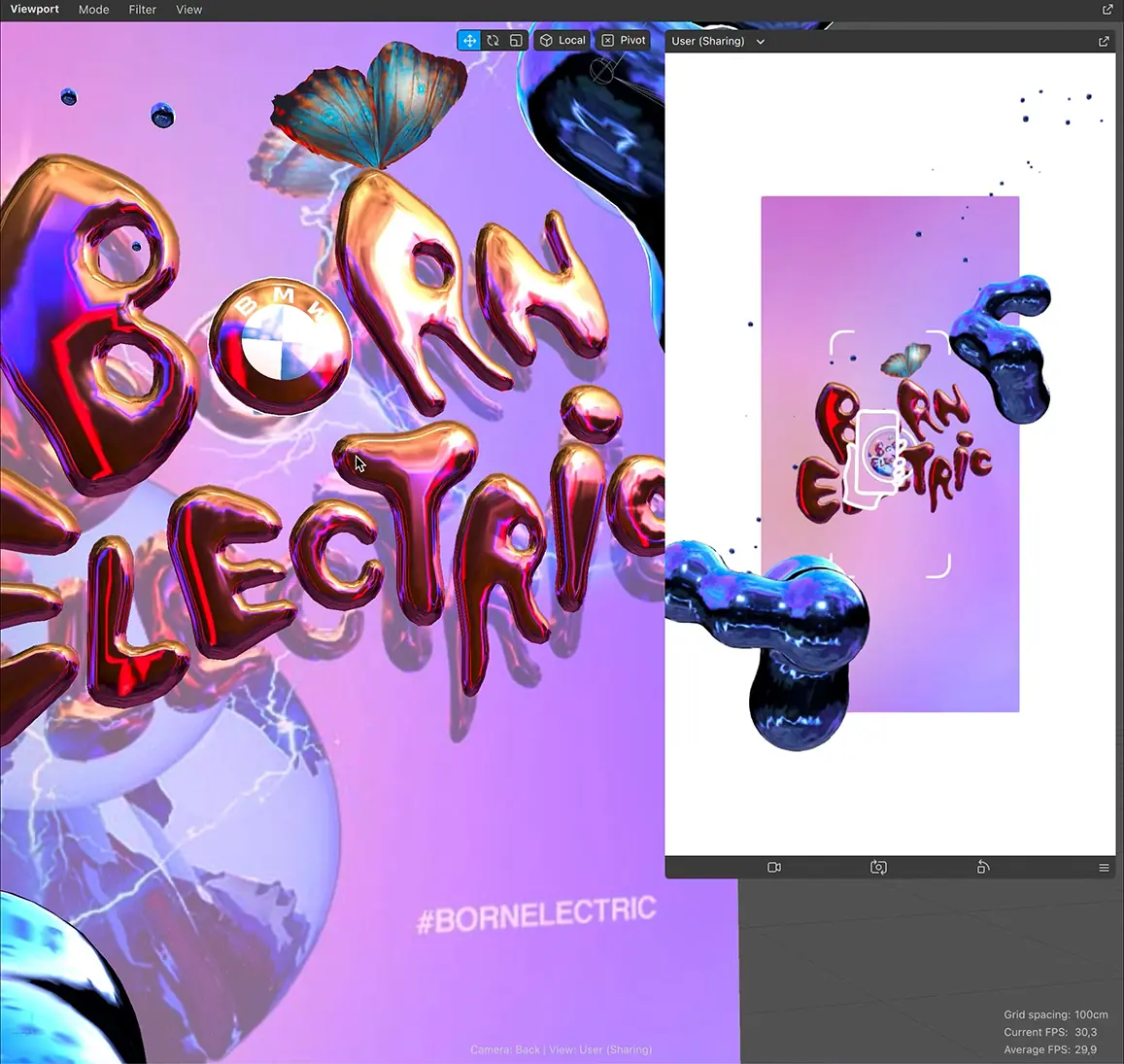Open the Filter menu
This screenshot has width=1124, height=1064.
pos(142,10)
